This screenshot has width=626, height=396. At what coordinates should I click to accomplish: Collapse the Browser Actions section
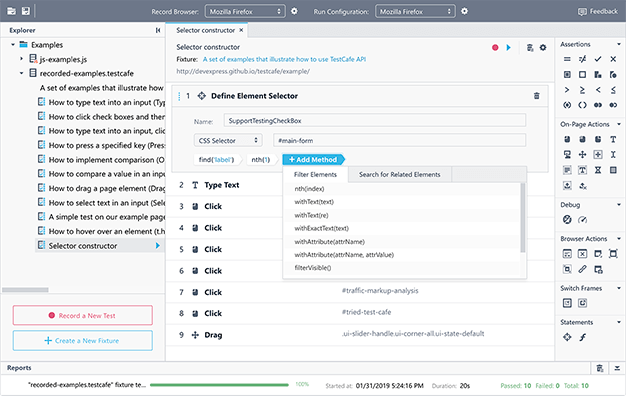pos(619,239)
